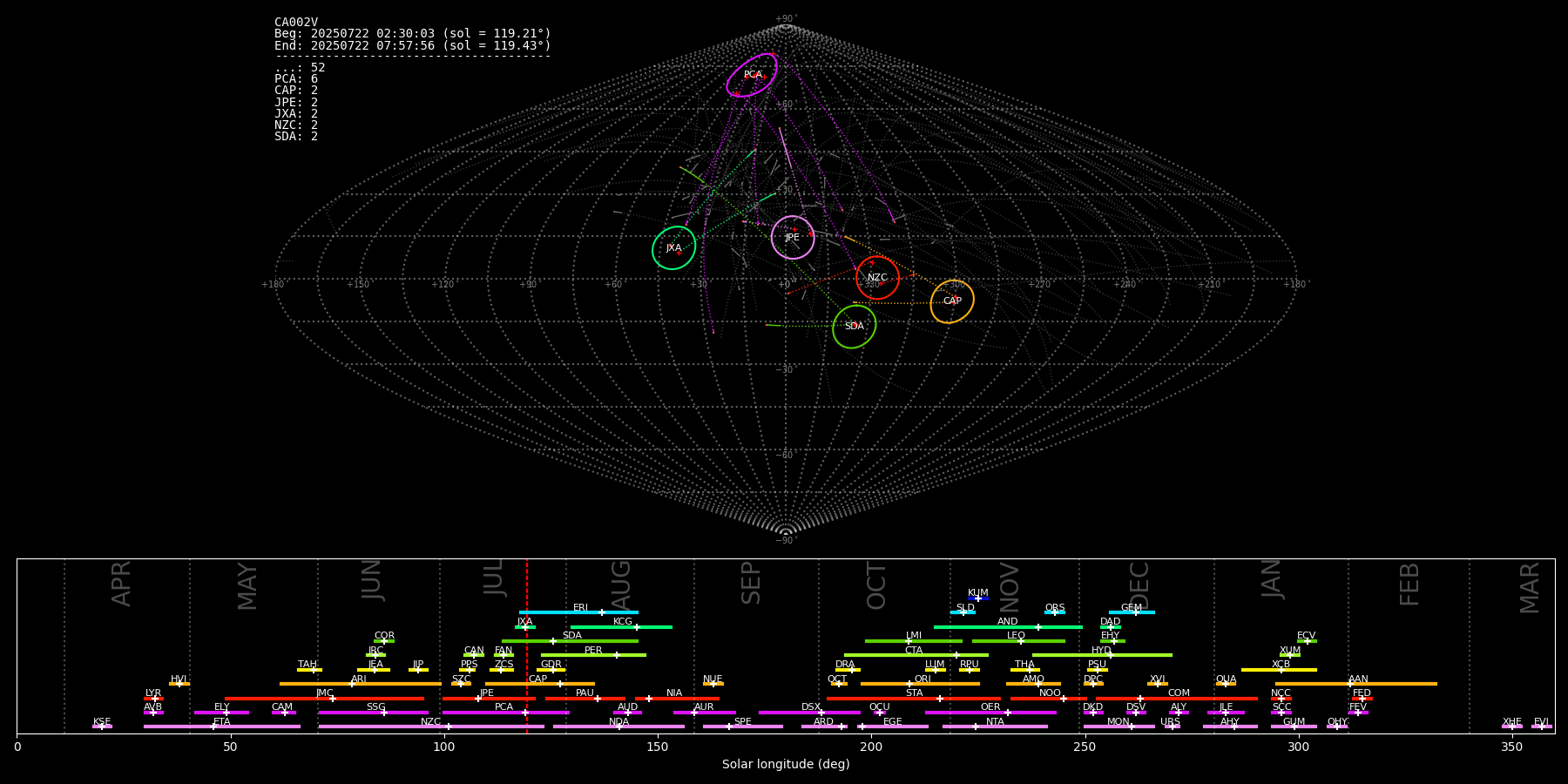This screenshot has height=784, width=1568.
Task: Select the red NZC radiant circle on the map
Action: pyautogui.click(x=877, y=278)
